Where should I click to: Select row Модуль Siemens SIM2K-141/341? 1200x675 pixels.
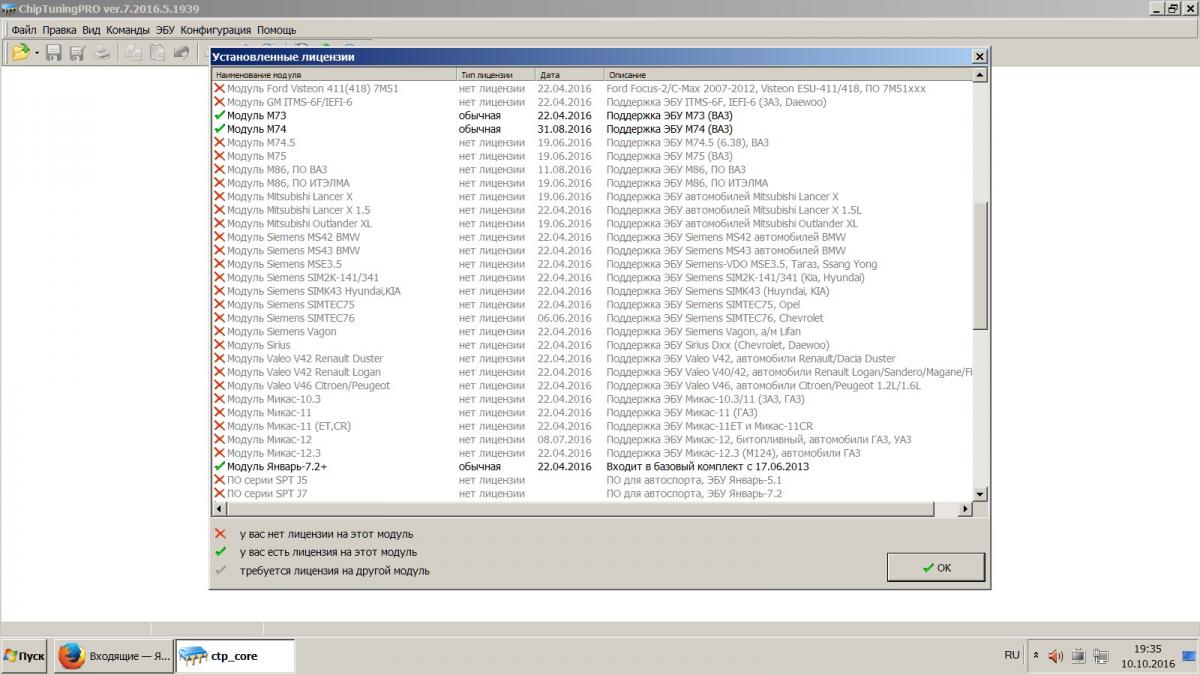pyautogui.click(x=592, y=277)
